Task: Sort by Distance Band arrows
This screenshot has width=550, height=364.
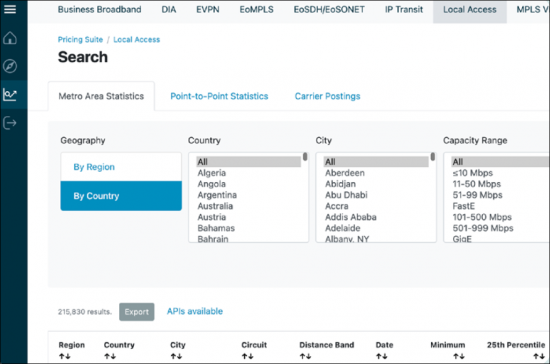Action: point(305,356)
